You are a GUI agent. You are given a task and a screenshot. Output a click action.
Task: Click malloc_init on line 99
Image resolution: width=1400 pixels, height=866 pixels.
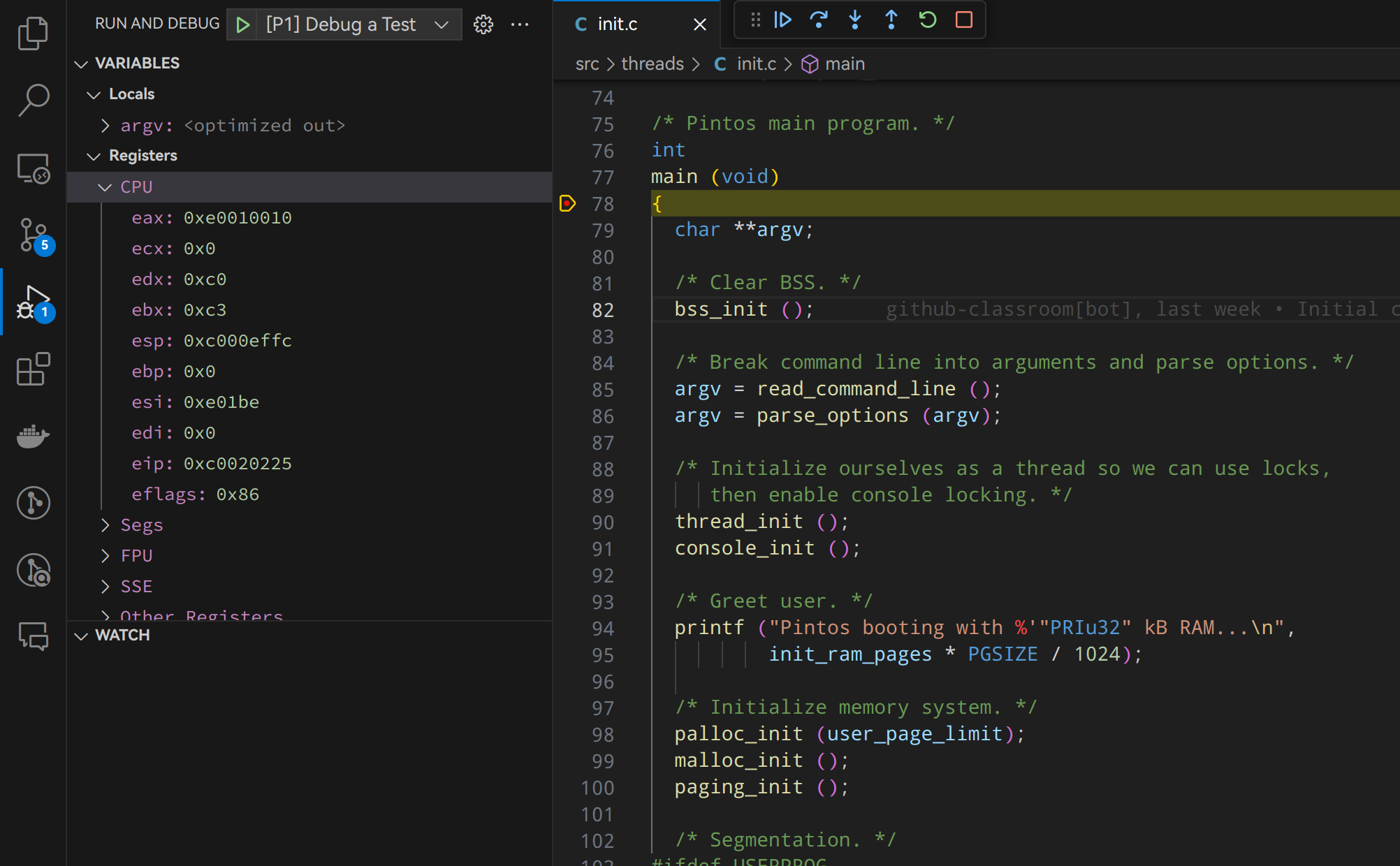point(738,761)
